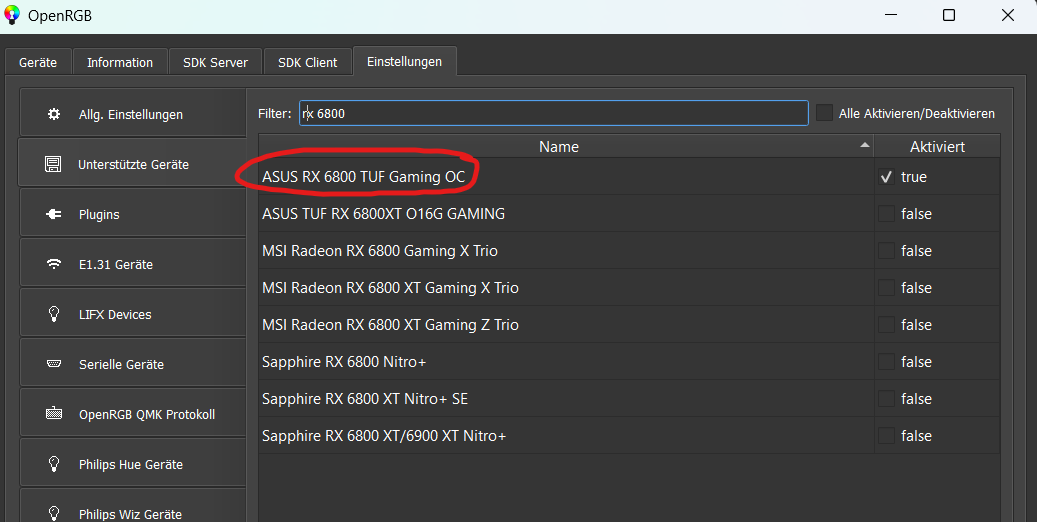Viewport: 1037px width, 522px height.
Task: Click the bulb icon beside LIFX Devices
Action: pos(54,314)
